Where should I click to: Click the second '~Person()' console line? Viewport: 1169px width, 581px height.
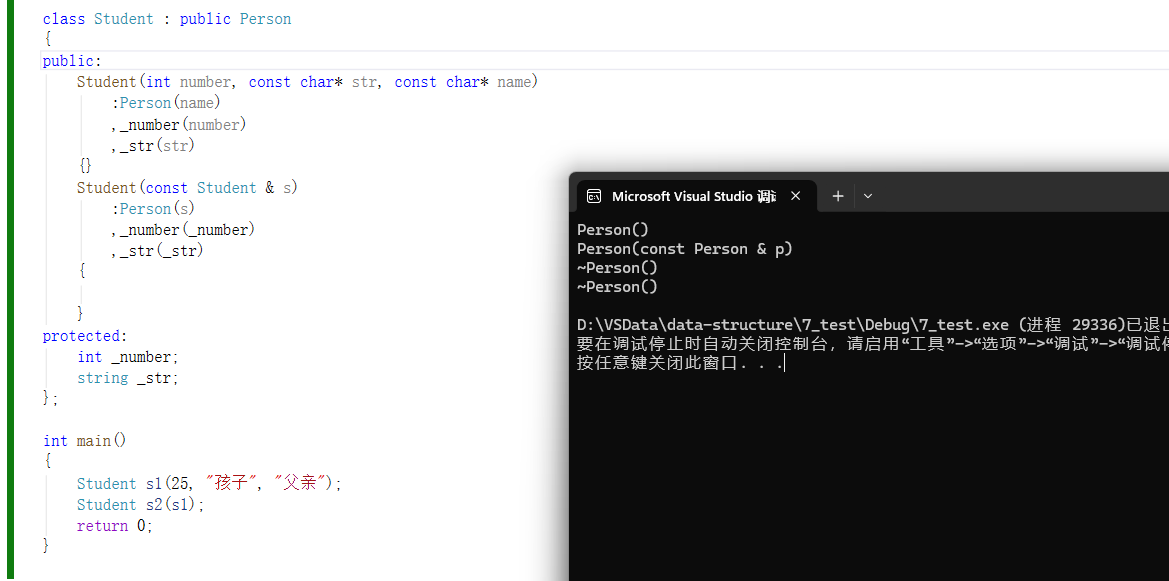coord(617,287)
